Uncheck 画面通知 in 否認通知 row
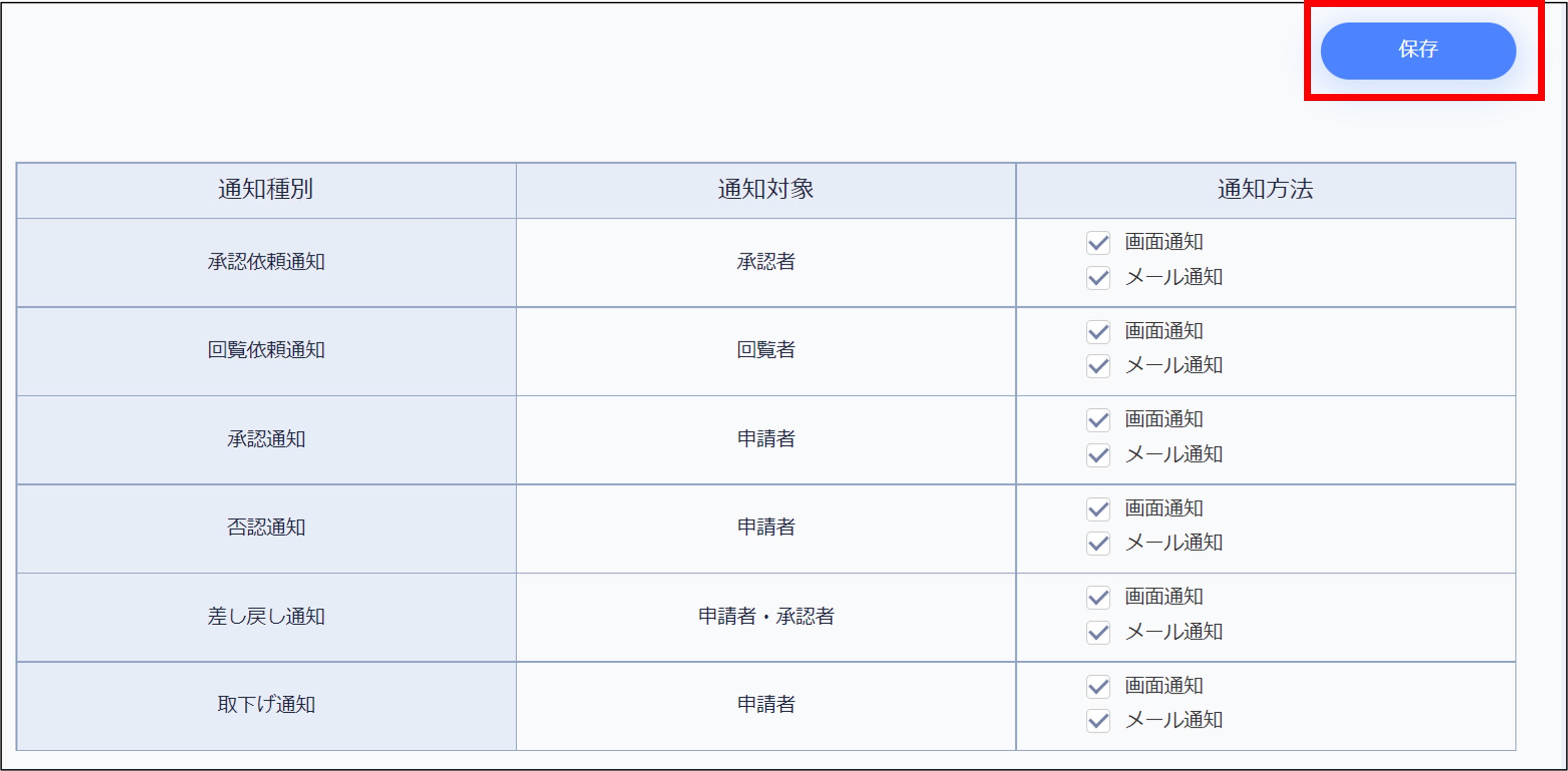Image resolution: width=1568 pixels, height=771 pixels. pyautogui.click(x=1098, y=509)
